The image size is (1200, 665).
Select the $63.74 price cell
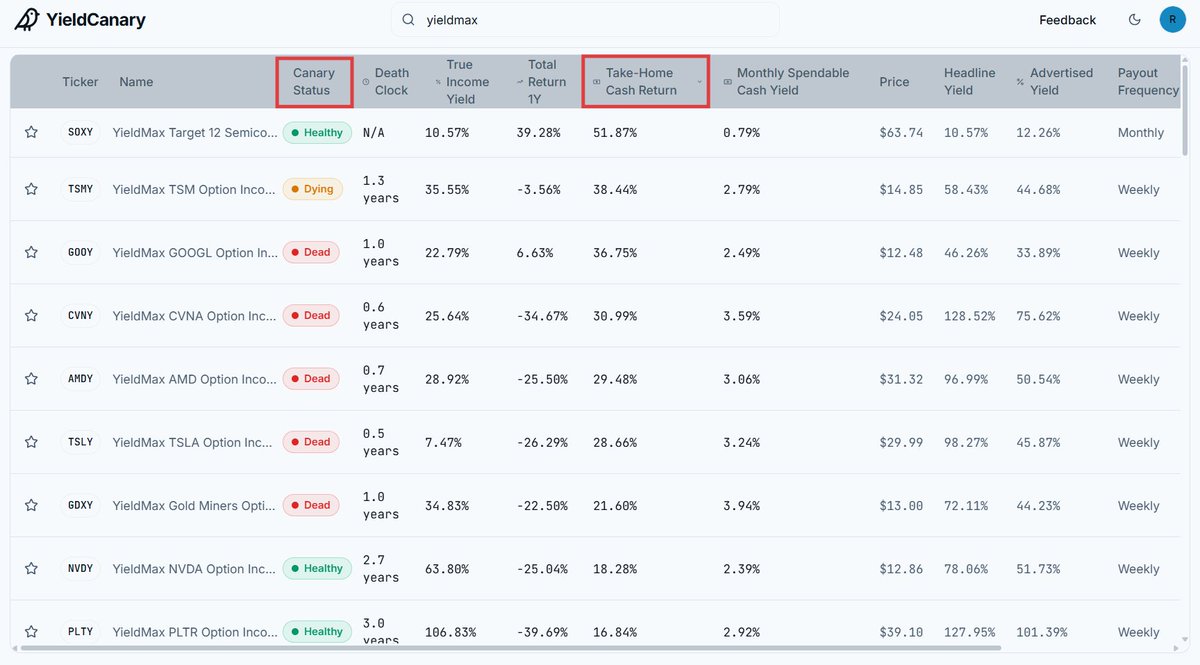point(901,132)
